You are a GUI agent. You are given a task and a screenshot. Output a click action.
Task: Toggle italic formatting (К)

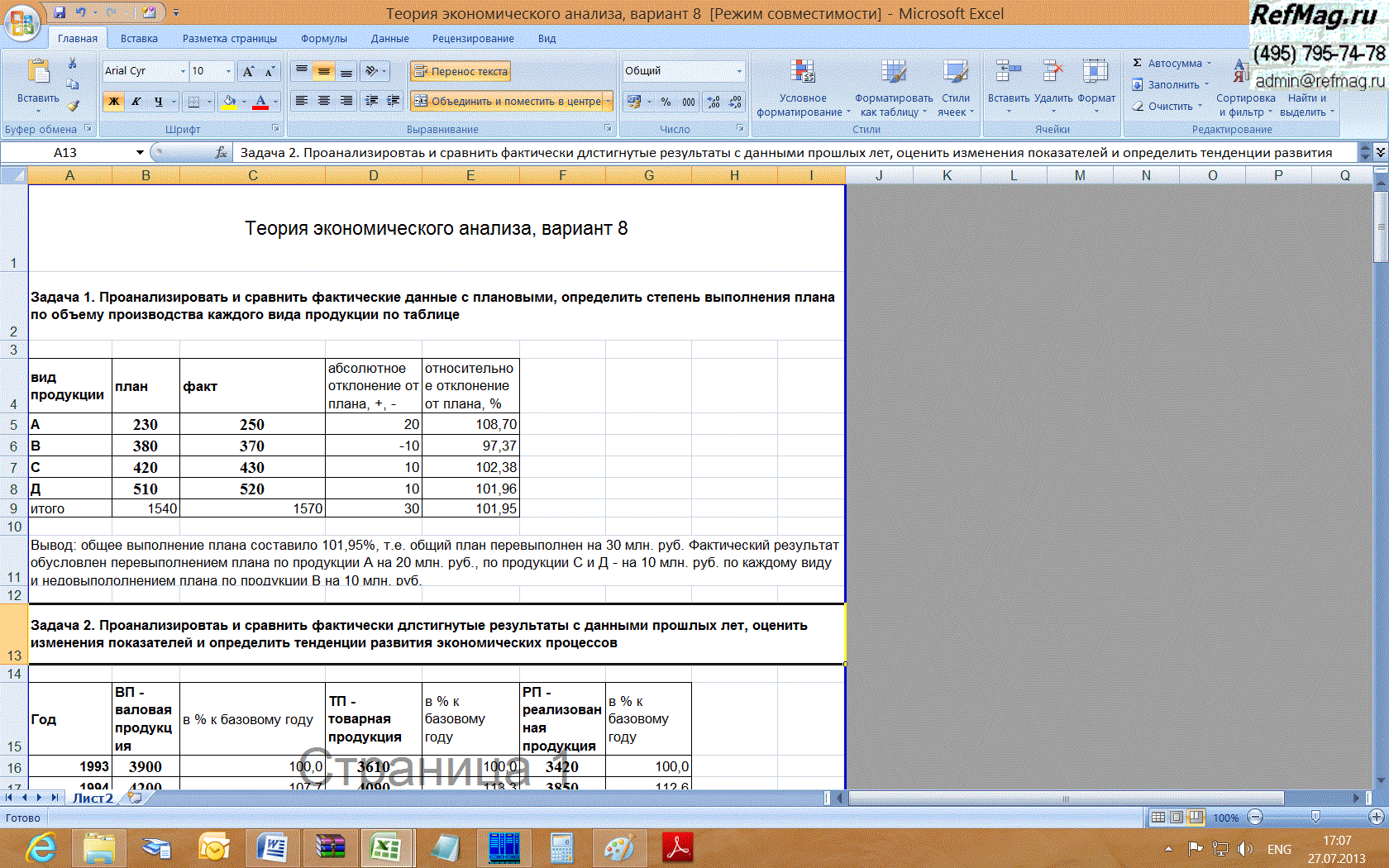pos(136,102)
